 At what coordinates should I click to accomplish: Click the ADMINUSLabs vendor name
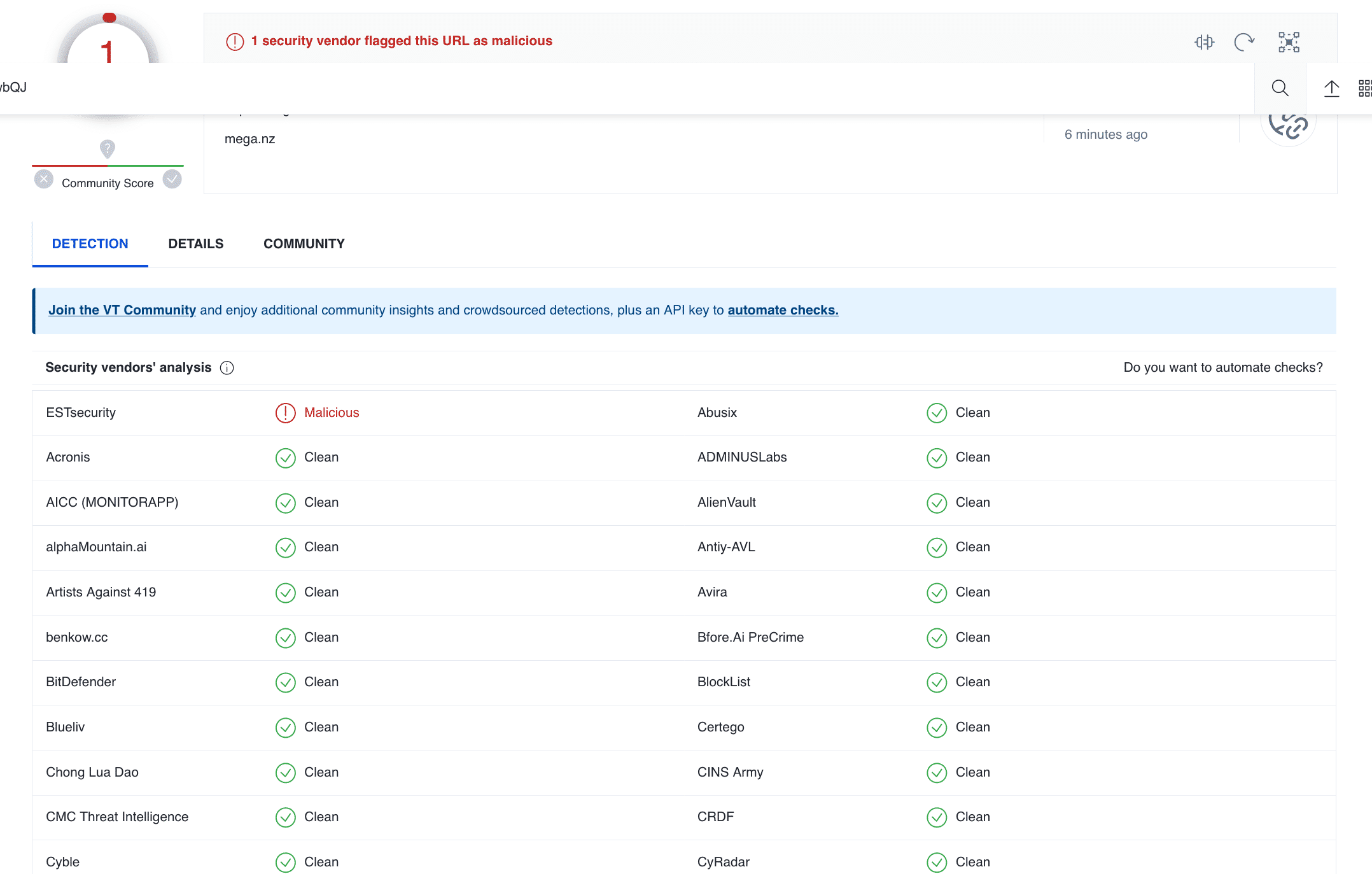742,457
